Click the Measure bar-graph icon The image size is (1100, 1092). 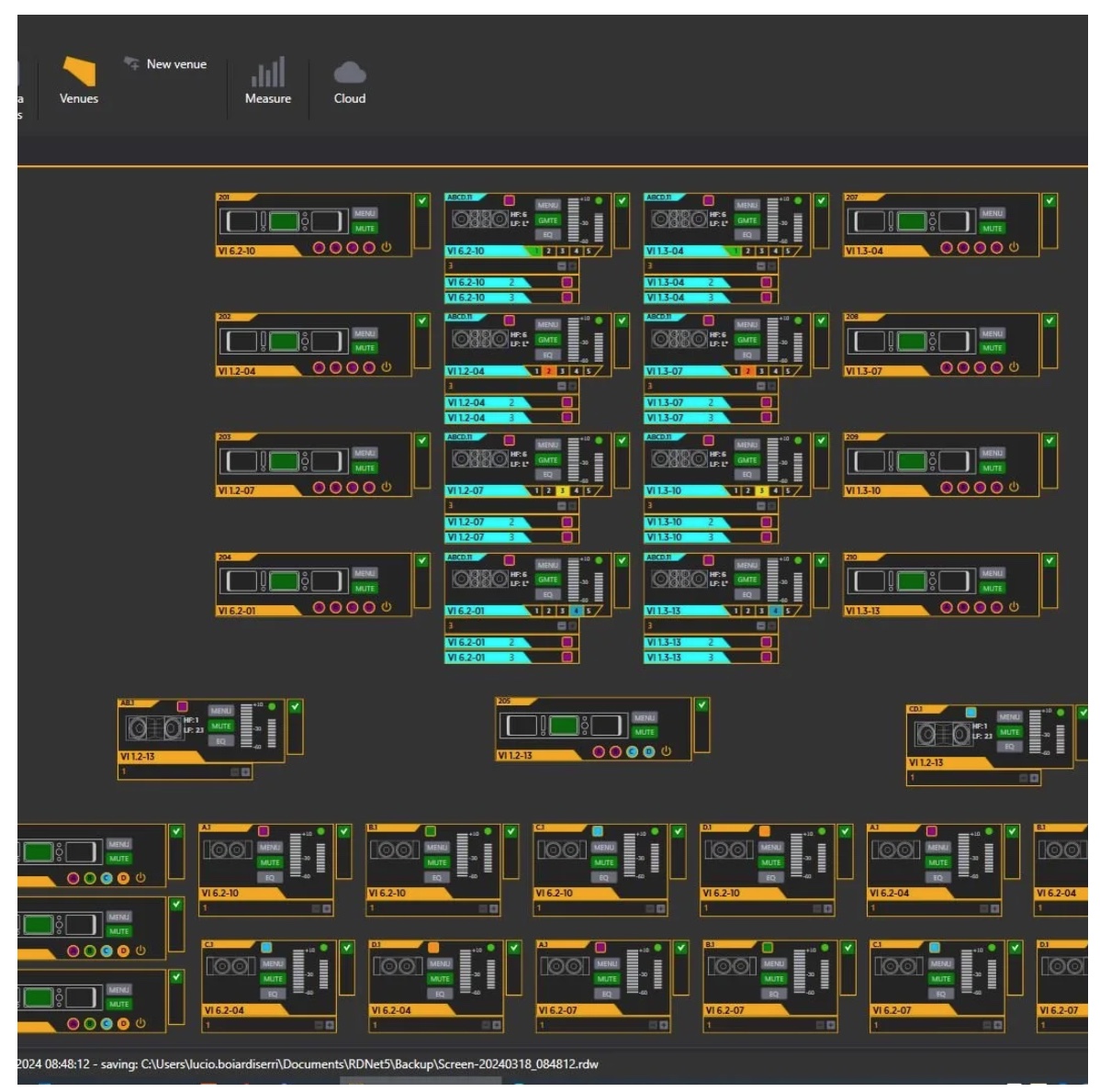click(267, 73)
